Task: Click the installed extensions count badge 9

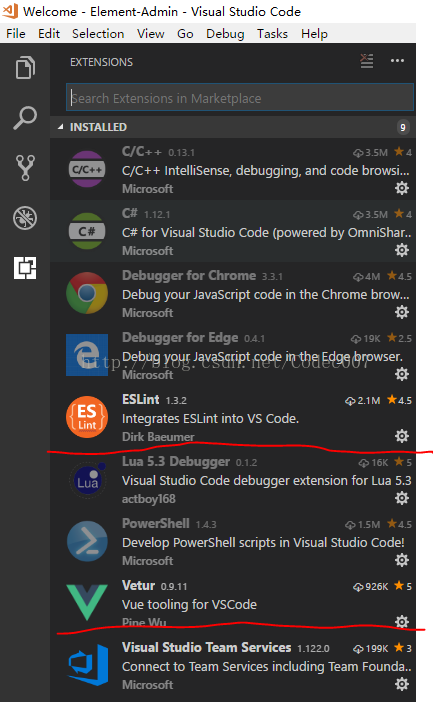Action: pos(403,128)
